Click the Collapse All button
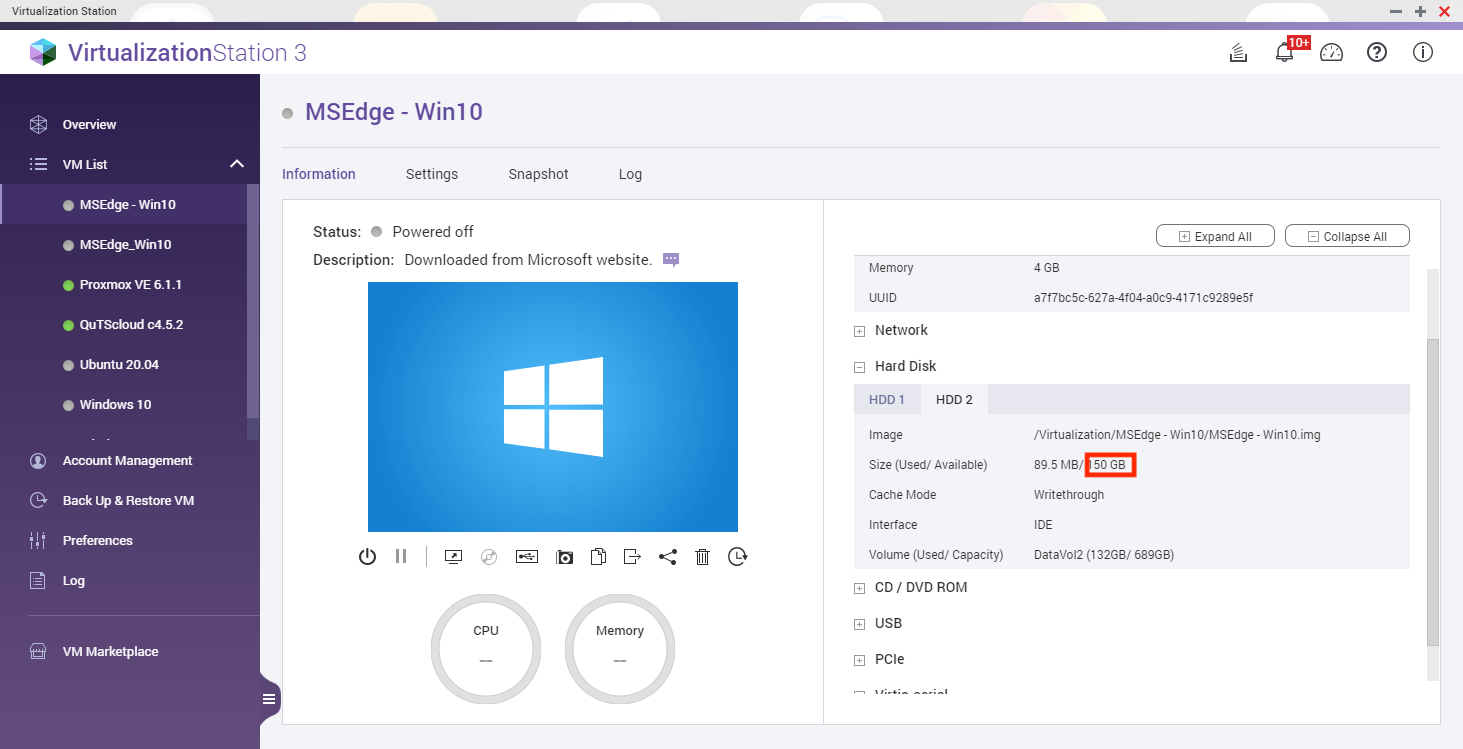 tap(1347, 237)
